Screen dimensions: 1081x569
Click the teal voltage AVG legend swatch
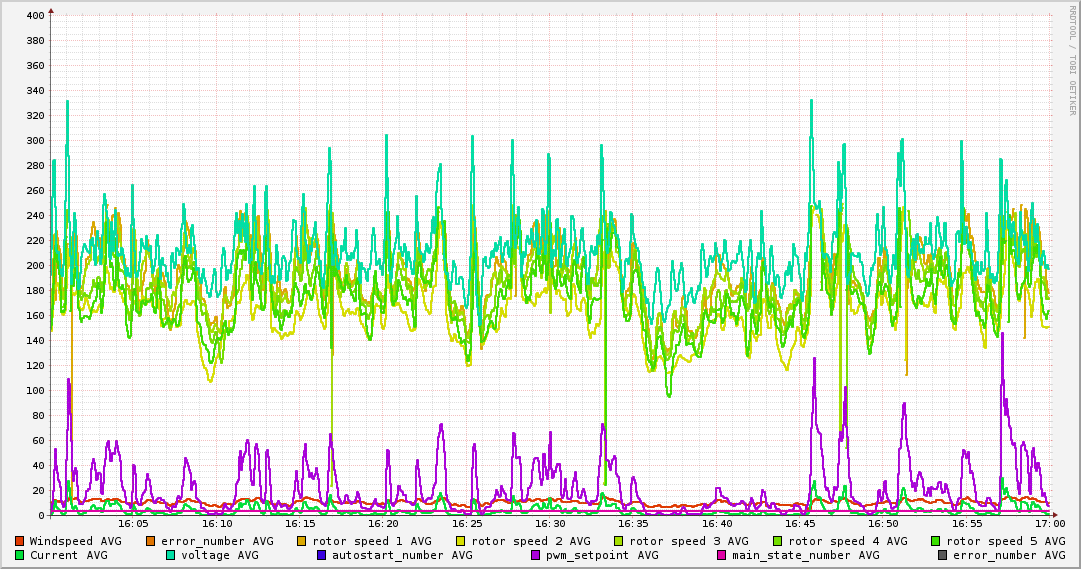pyautogui.click(x=171, y=555)
